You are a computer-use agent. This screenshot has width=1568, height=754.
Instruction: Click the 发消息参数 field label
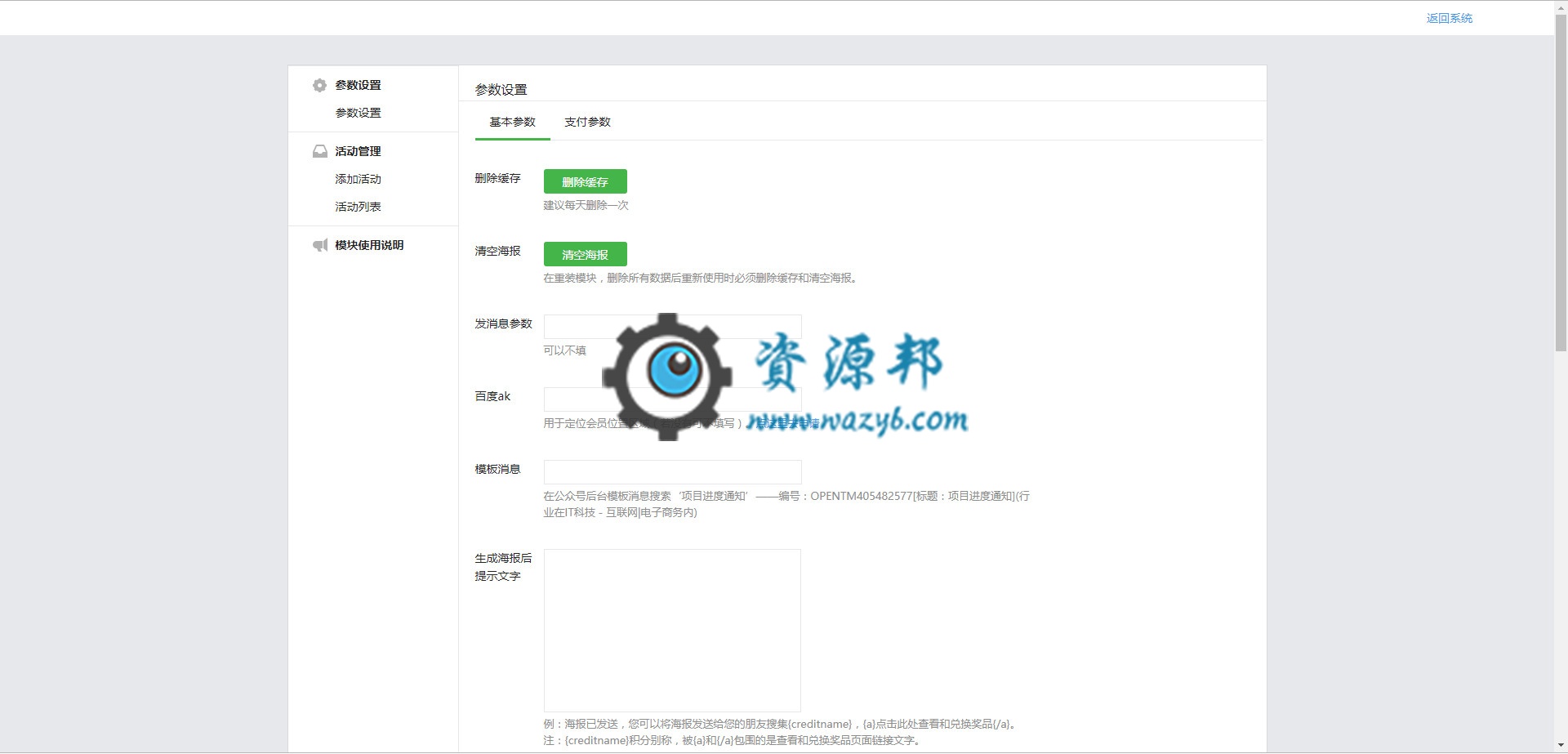(x=503, y=323)
